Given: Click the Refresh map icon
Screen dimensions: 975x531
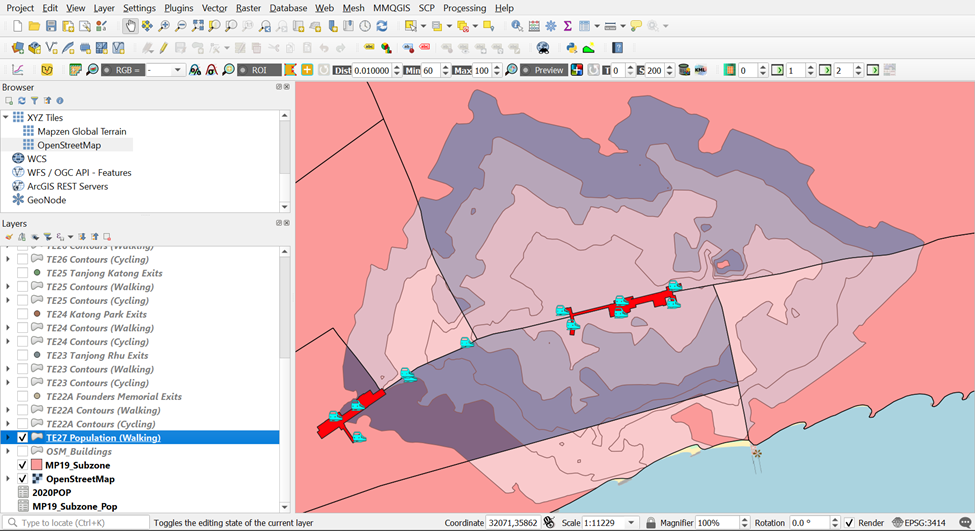Looking at the screenshot, I should [x=381, y=26].
